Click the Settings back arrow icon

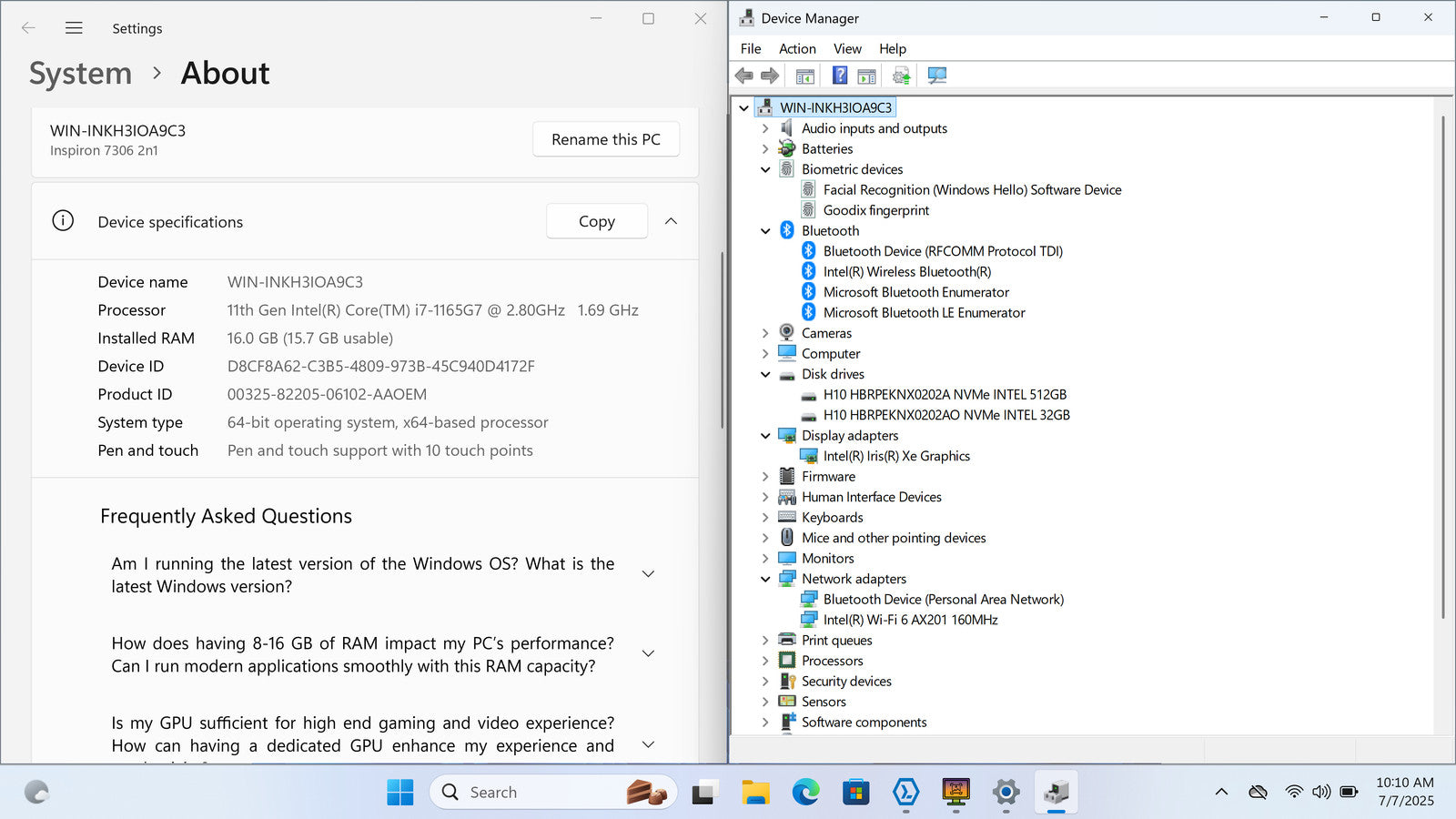[x=28, y=28]
